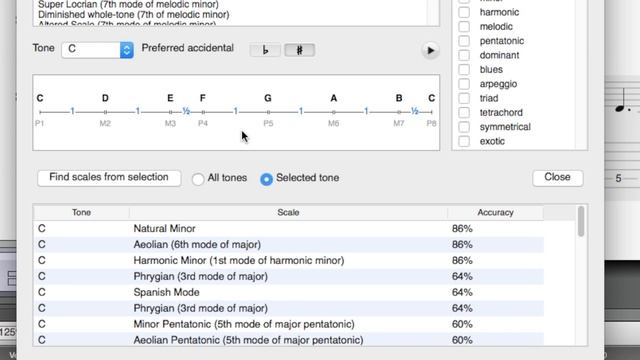Close the scales dialog
The width and height of the screenshot is (640, 360).
558,178
